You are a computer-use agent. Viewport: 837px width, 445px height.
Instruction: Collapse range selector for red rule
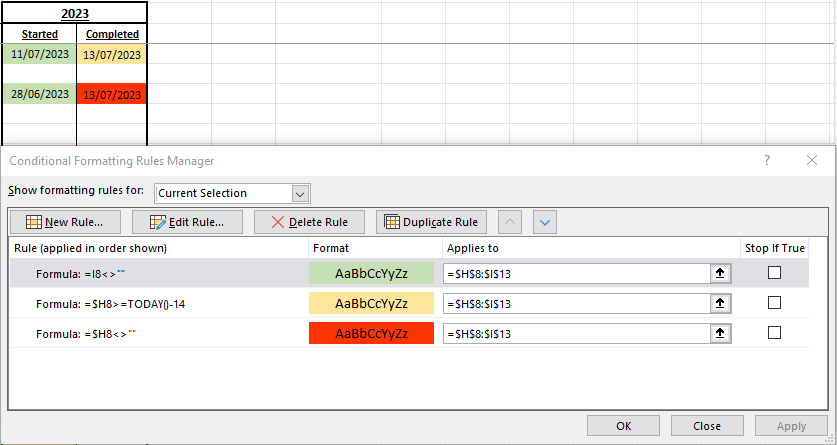click(x=720, y=333)
